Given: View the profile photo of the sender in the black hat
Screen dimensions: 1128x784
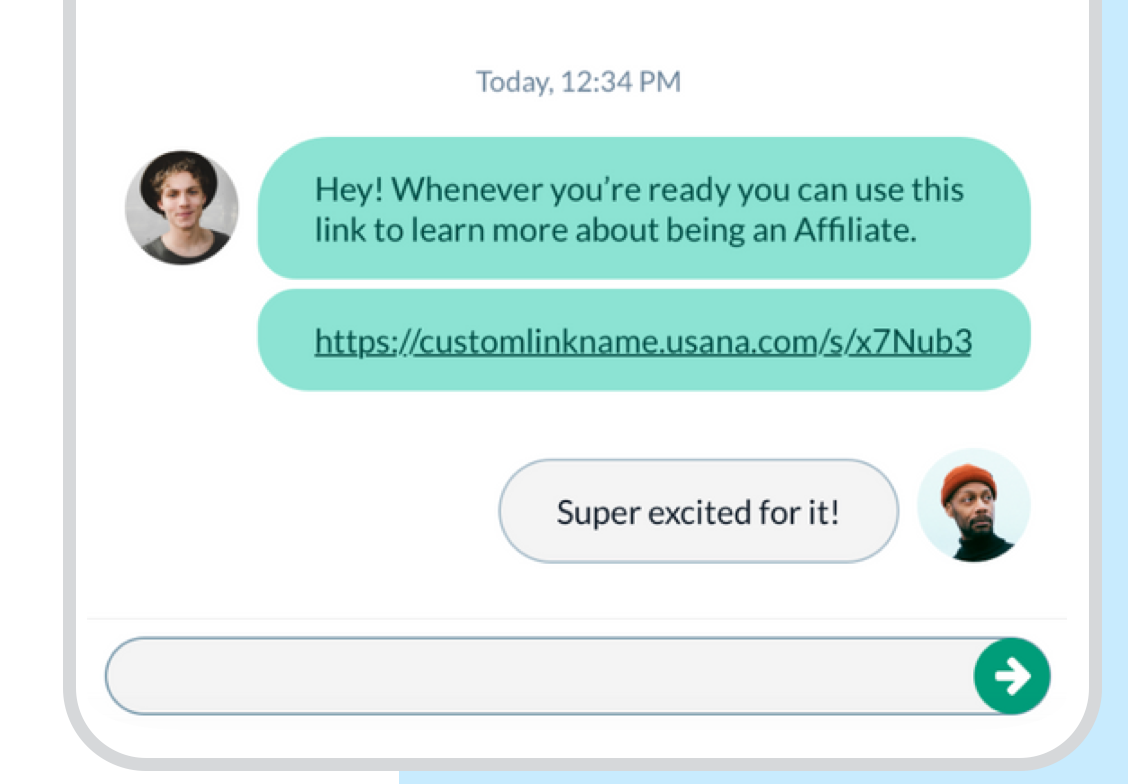Looking at the screenshot, I should pos(182,207).
